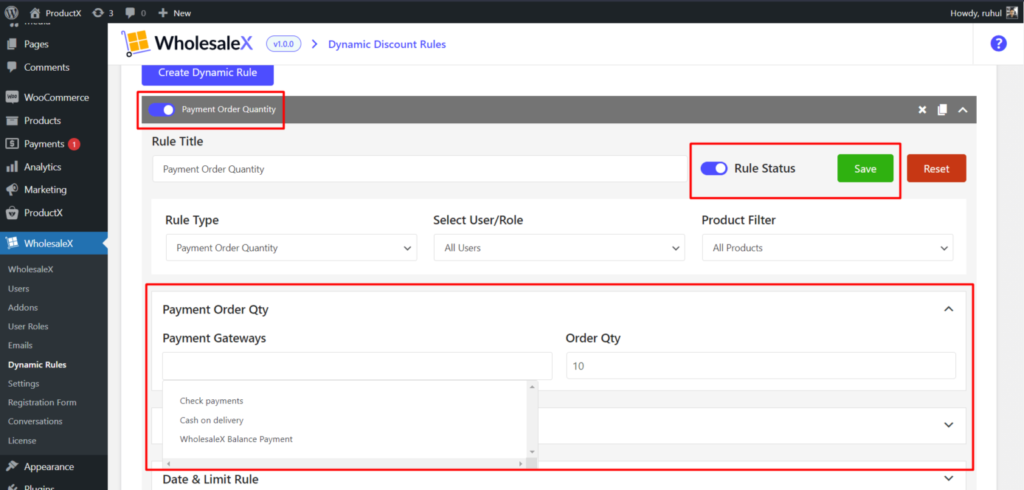
Task: Expand the collapsed section below gateways list
Action: [949, 425]
